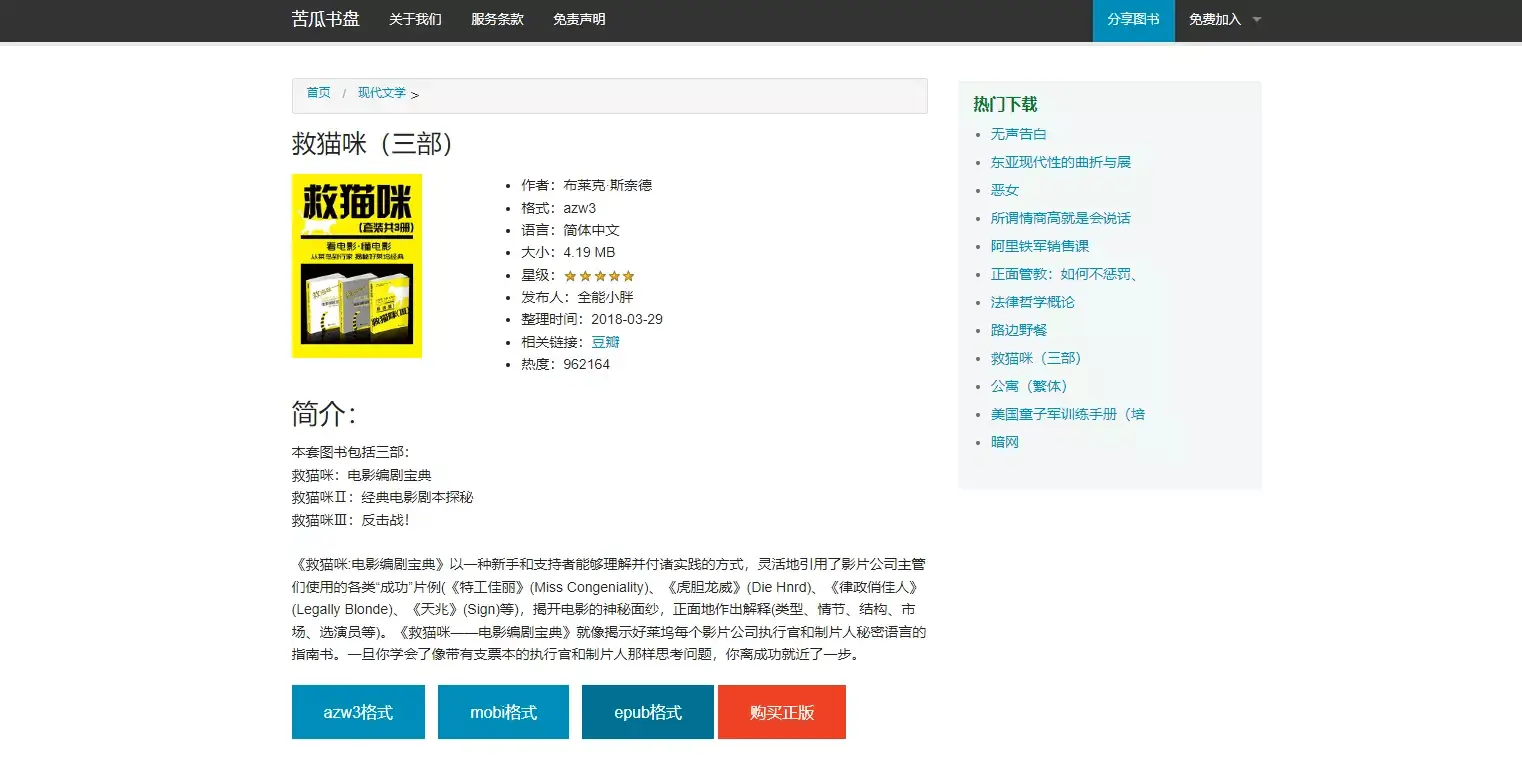Download the mobi格式 version
1522x768 pixels.
point(502,711)
